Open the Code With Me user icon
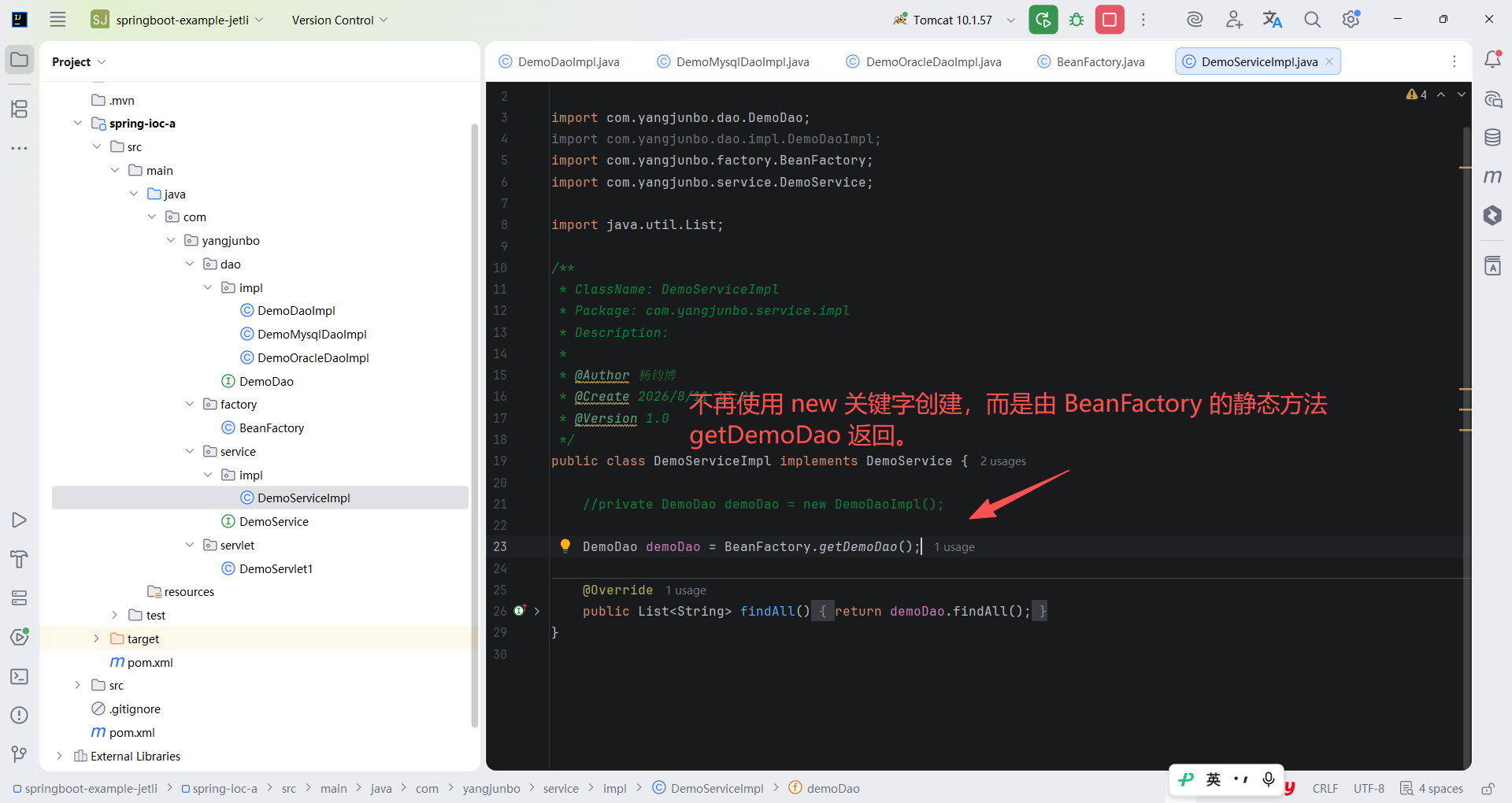1512x803 pixels. [x=1234, y=20]
